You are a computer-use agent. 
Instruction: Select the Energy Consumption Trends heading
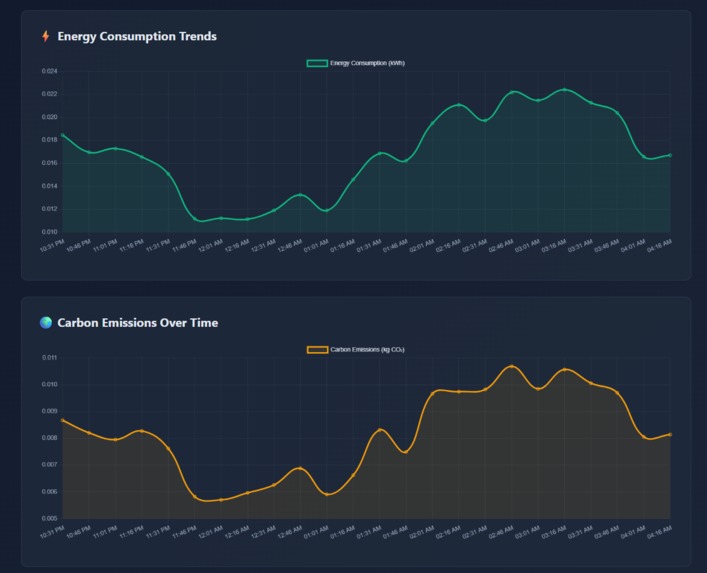(x=137, y=36)
